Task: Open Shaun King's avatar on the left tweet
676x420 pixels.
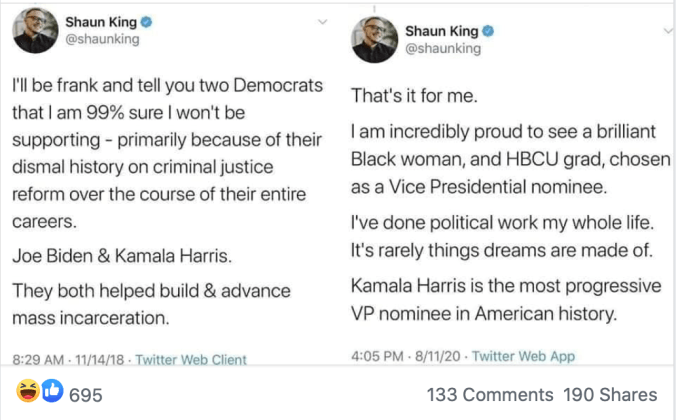Action: click(34, 29)
